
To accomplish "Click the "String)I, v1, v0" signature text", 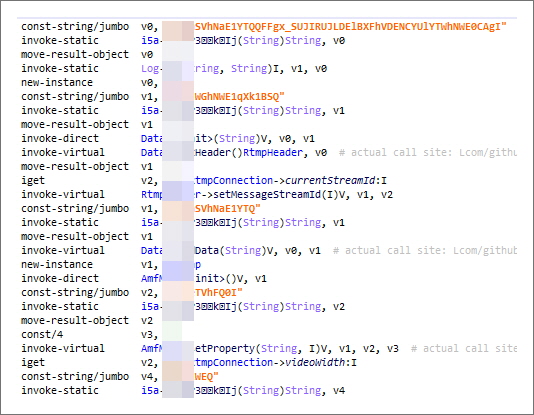I will (279, 68).
